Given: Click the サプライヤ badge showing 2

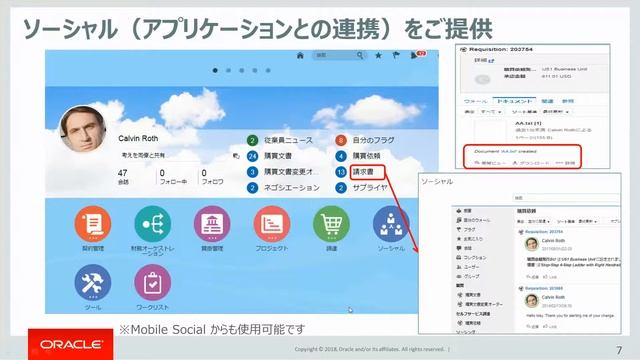Looking at the screenshot, I should click(341, 188).
